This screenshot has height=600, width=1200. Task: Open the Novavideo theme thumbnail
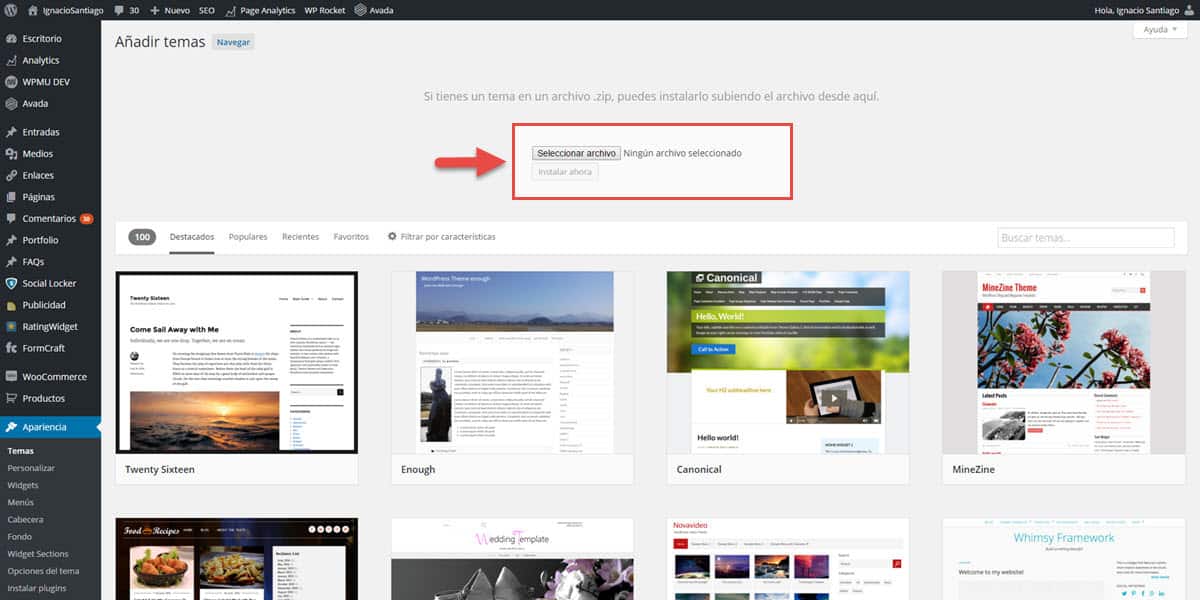[788, 559]
